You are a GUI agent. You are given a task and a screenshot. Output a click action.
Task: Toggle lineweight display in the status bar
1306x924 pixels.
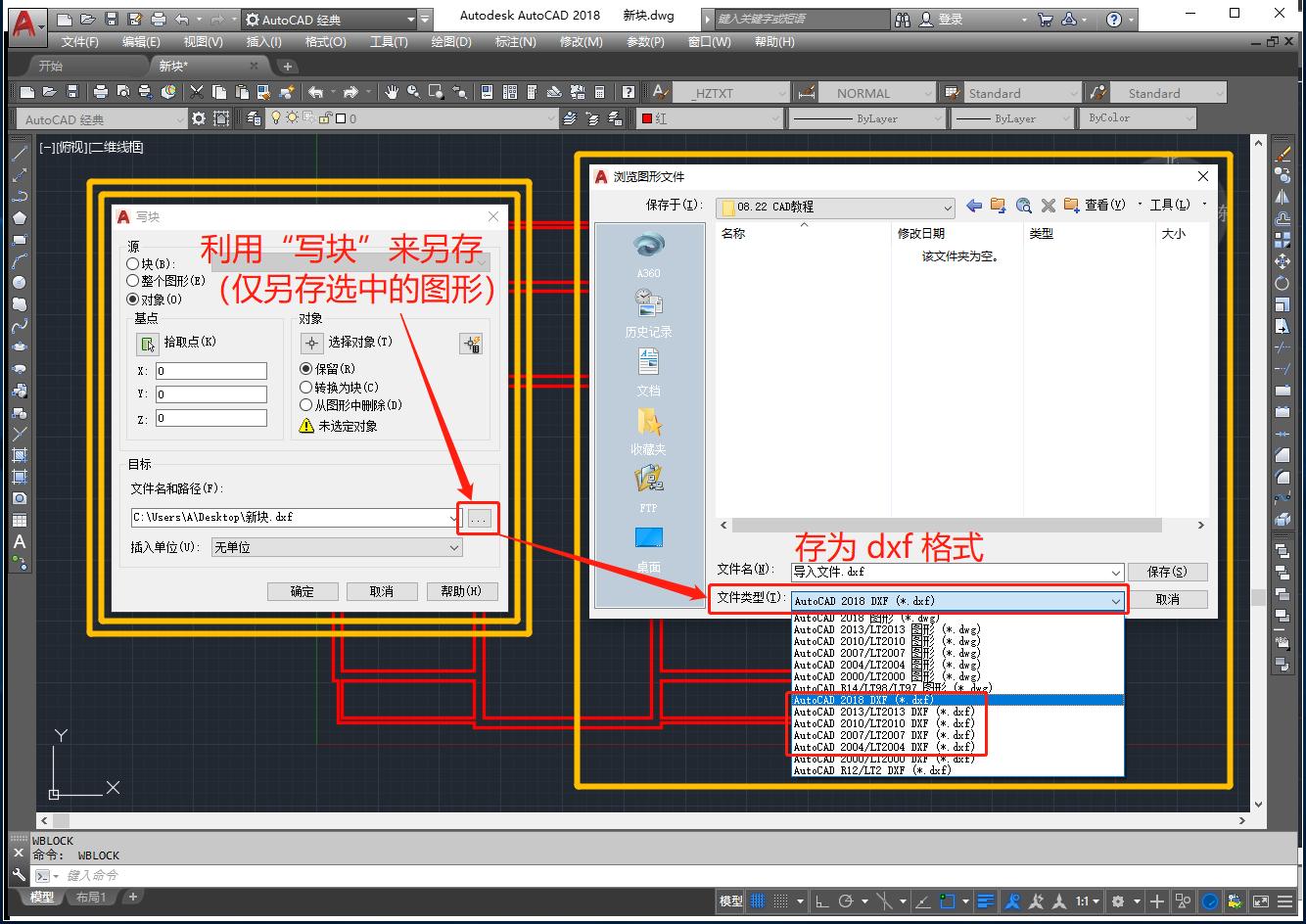tap(986, 901)
